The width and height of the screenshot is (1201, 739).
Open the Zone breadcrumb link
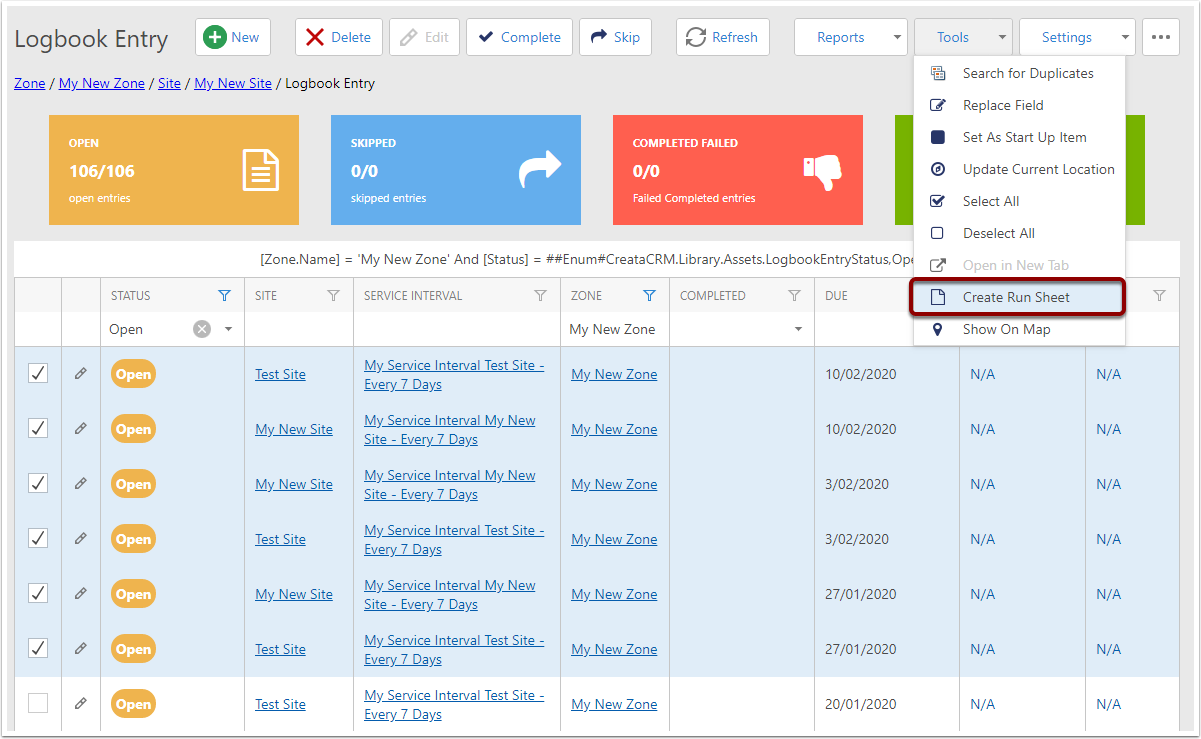(30, 83)
